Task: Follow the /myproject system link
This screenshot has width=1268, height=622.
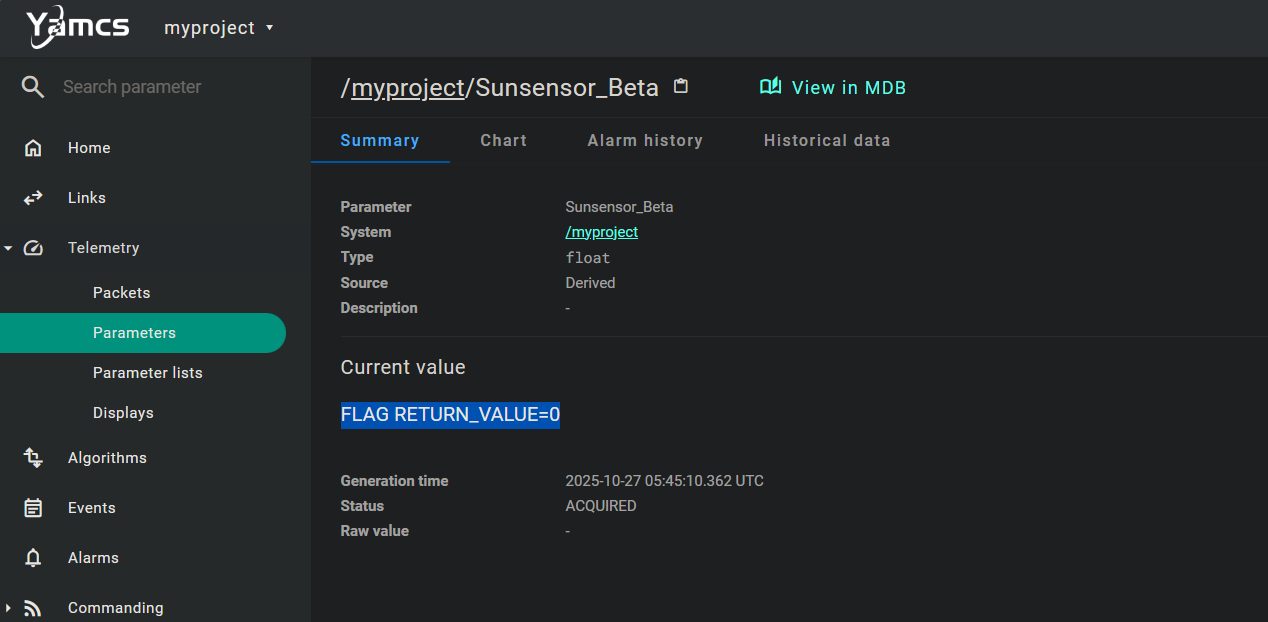Action: click(x=601, y=232)
